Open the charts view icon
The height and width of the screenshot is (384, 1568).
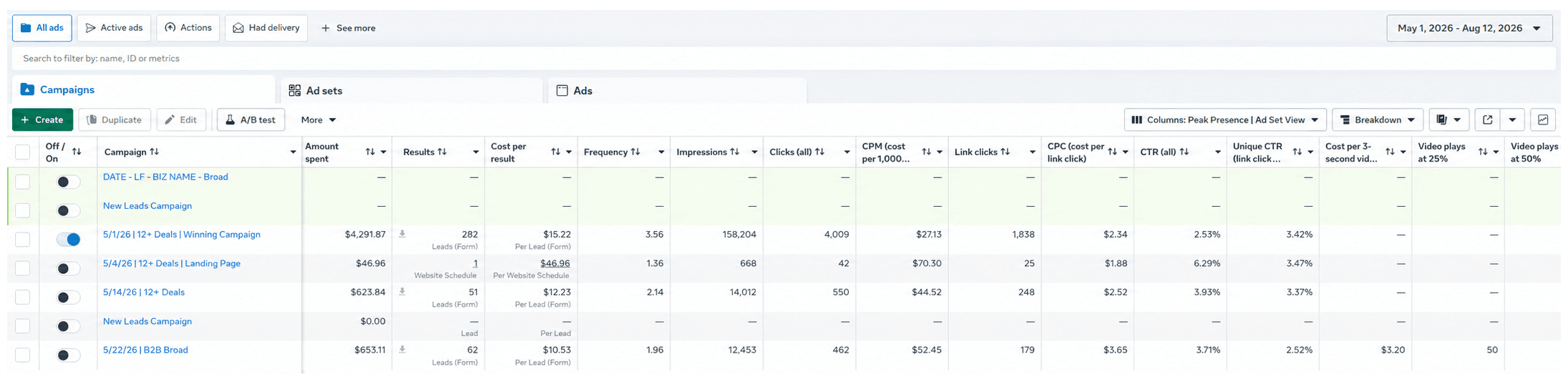[x=1543, y=120]
